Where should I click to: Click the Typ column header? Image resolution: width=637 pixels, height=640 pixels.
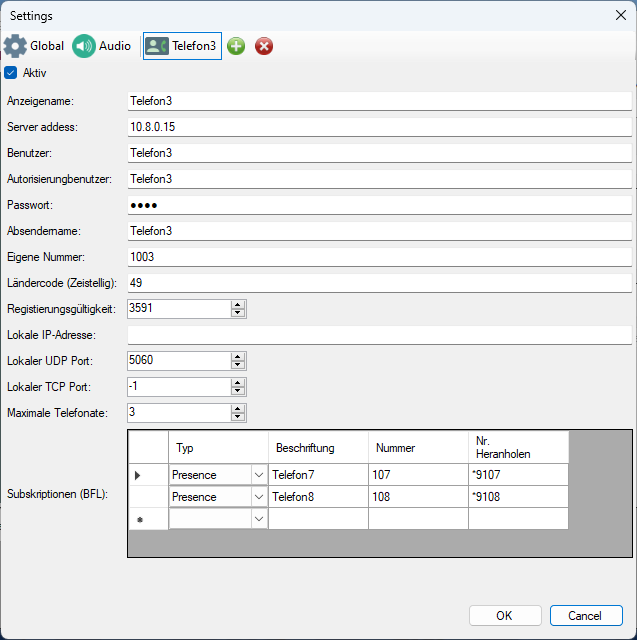point(219,448)
